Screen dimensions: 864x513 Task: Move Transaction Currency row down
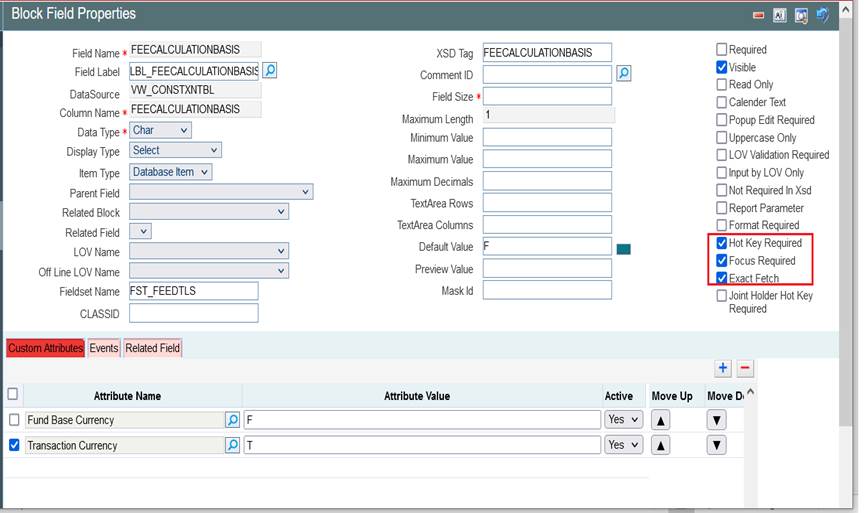point(716,445)
